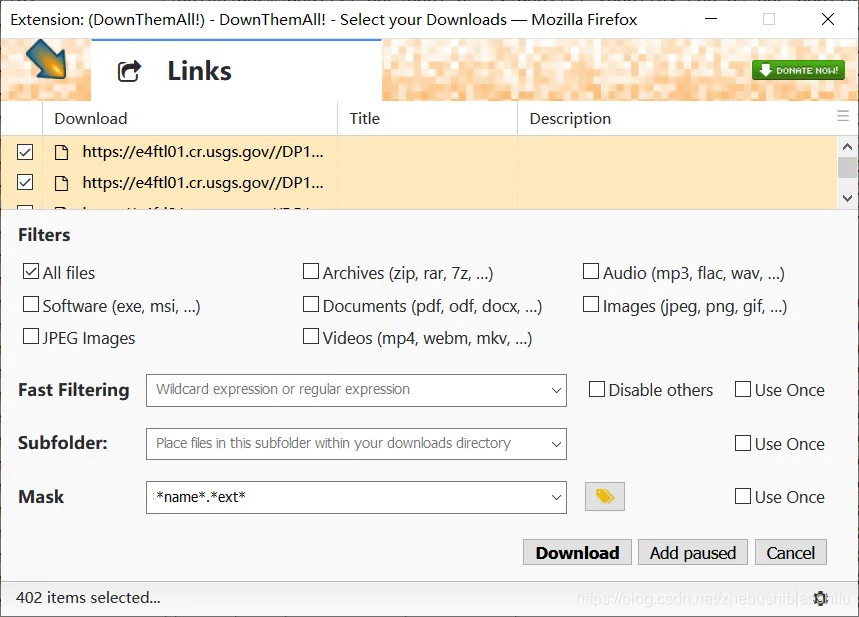Minimize the Firefox window
The width and height of the screenshot is (859, 617).
[x=711, y=20]
